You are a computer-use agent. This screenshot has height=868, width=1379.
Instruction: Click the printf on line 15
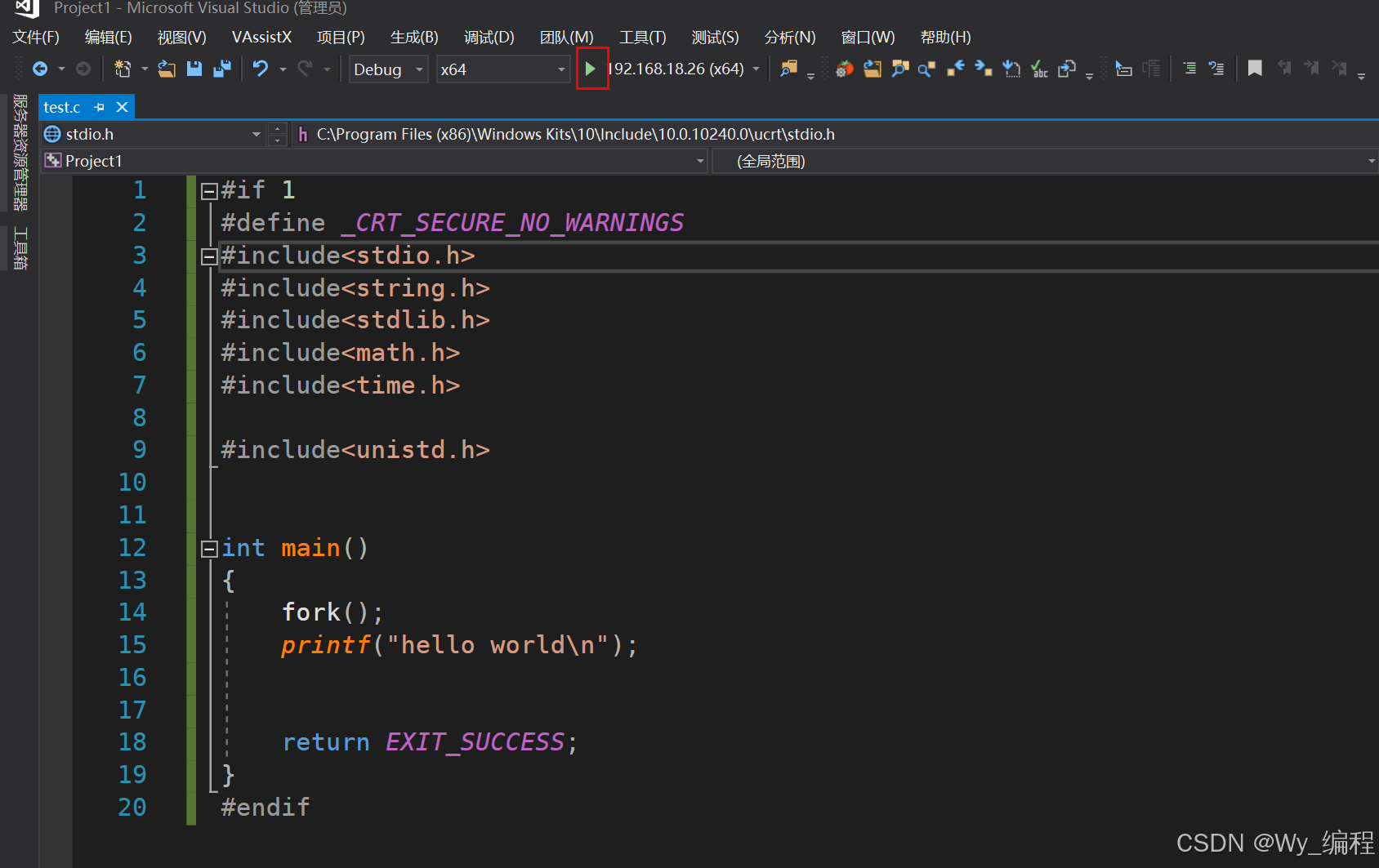click(326, 645)
